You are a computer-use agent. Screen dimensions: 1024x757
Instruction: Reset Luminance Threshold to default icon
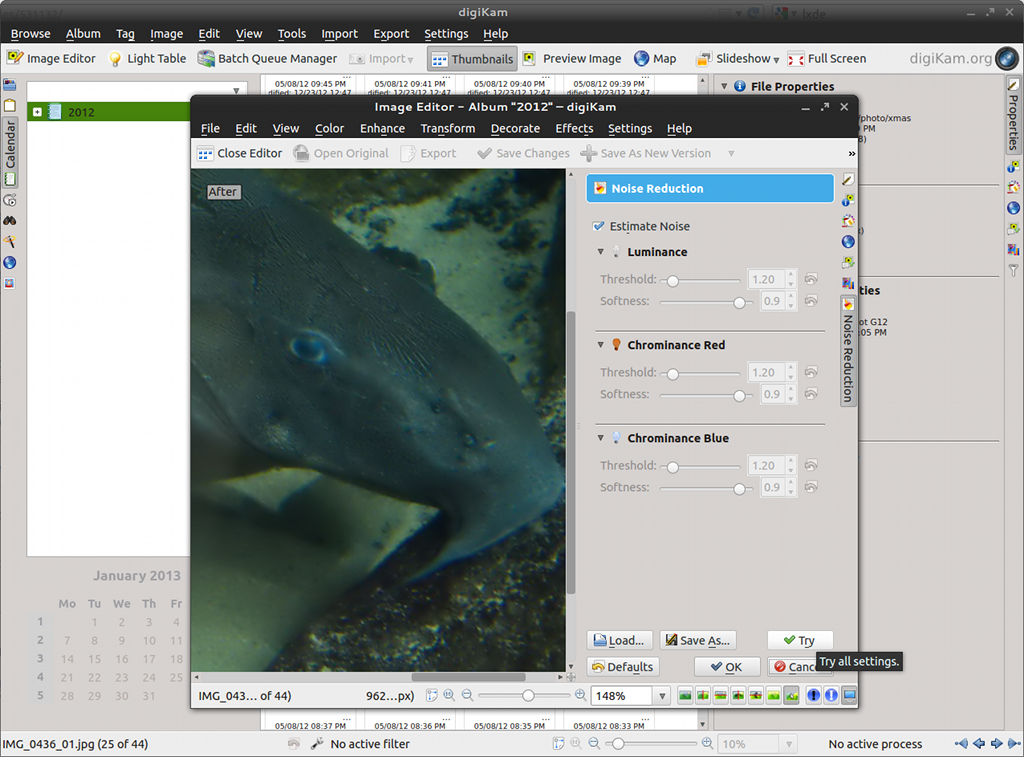click(811, 280)
